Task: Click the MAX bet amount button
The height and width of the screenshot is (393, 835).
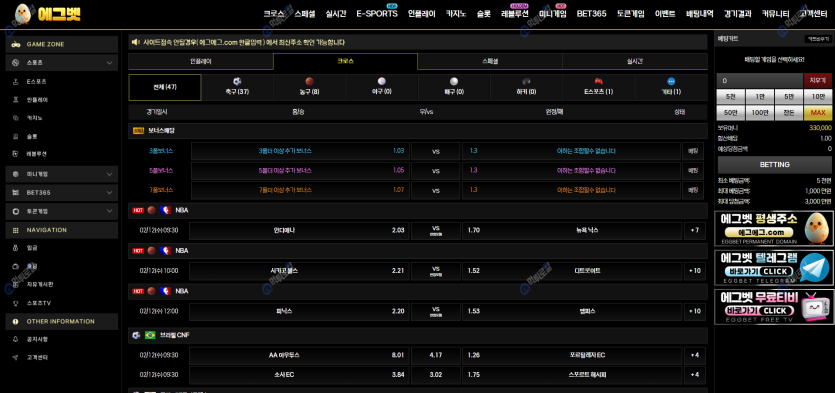Action: [x=817, y=112]
